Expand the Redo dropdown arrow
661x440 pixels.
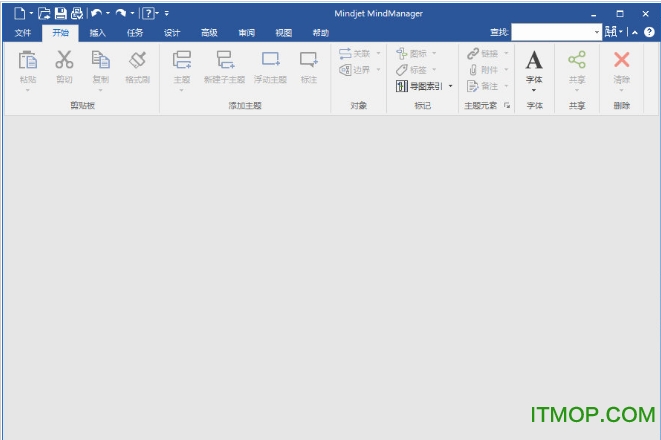pyautogui.click(x=132, y=13)
